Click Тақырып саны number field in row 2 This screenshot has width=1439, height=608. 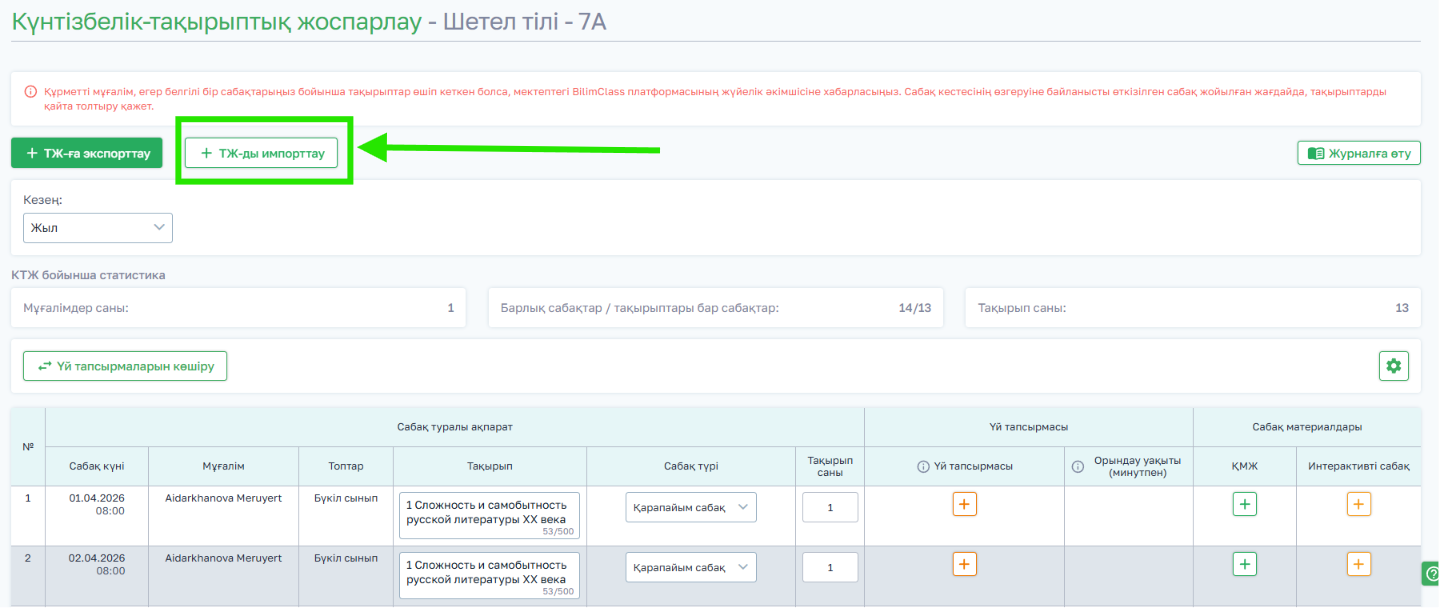(830, 567)
